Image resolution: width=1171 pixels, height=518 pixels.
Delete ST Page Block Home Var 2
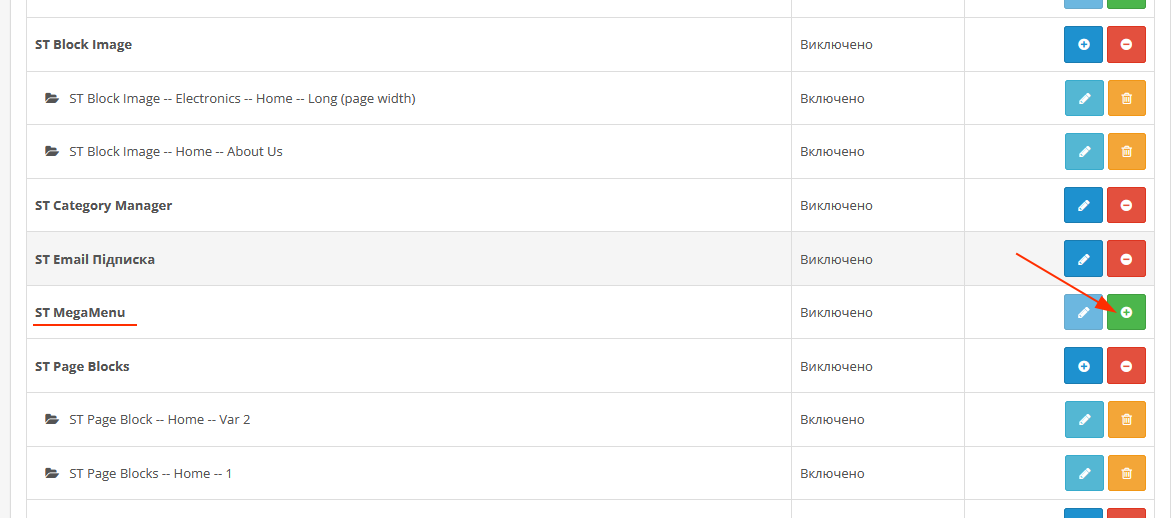(1126, 419)
